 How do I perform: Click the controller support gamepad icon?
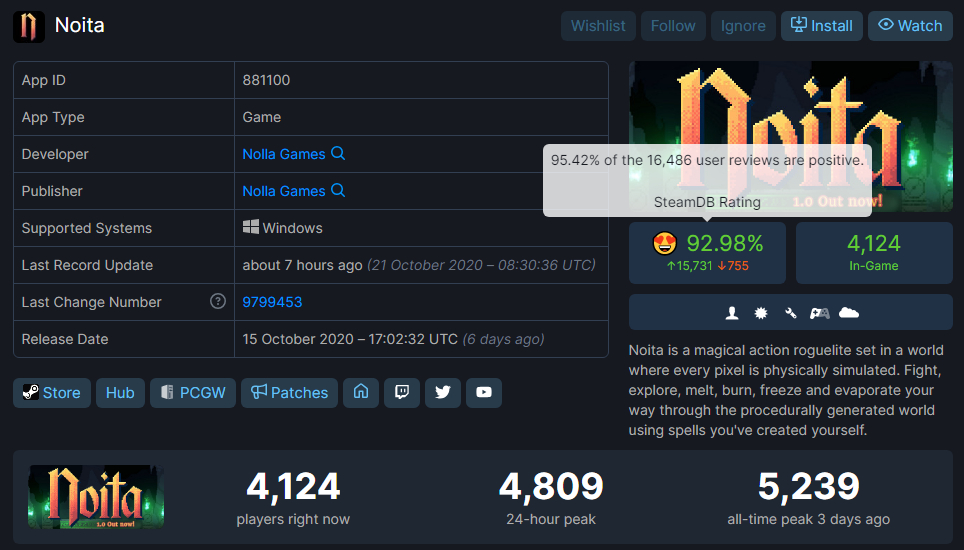820,313
